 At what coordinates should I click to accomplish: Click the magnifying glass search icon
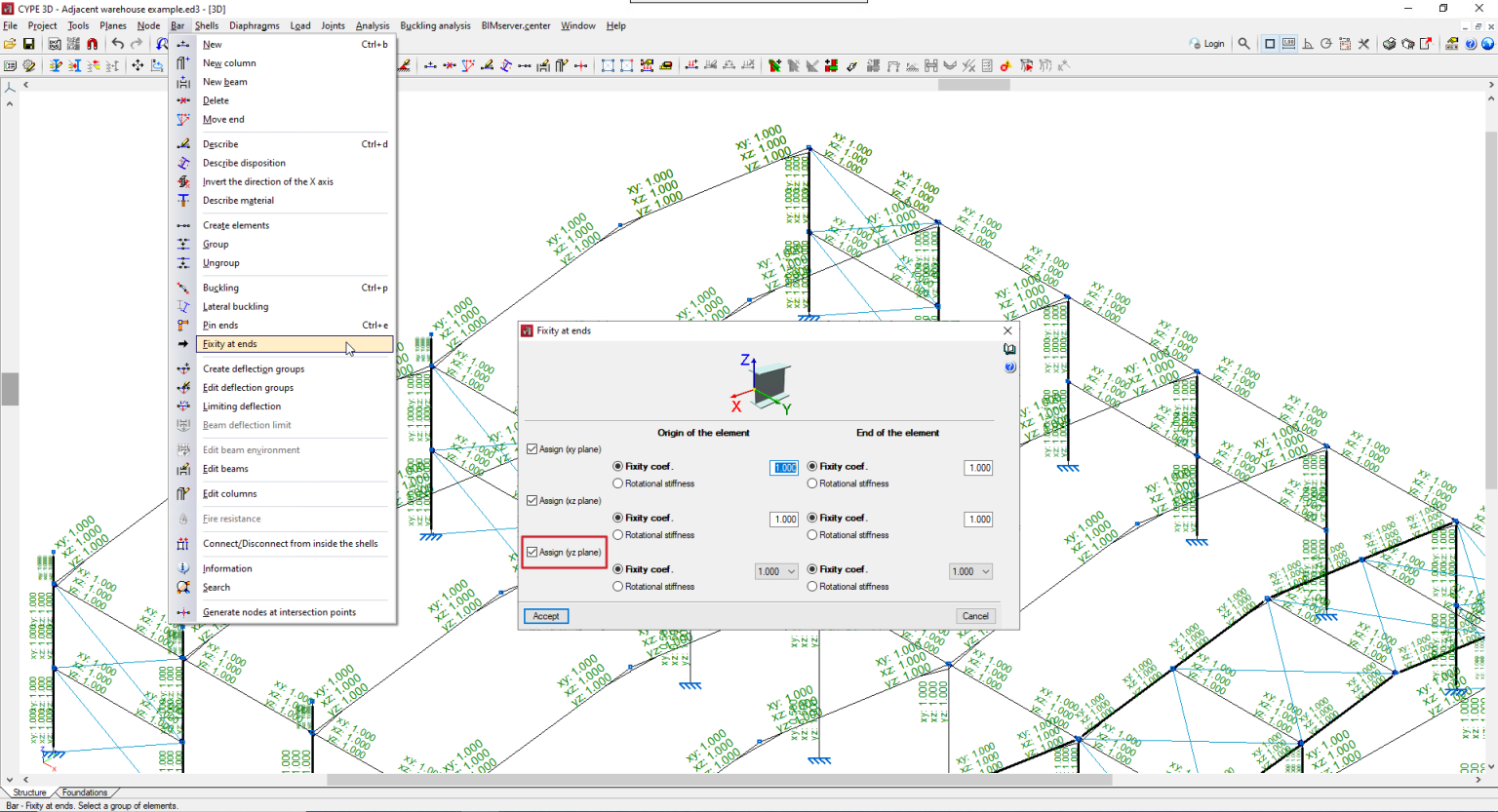click(1243, 44)
